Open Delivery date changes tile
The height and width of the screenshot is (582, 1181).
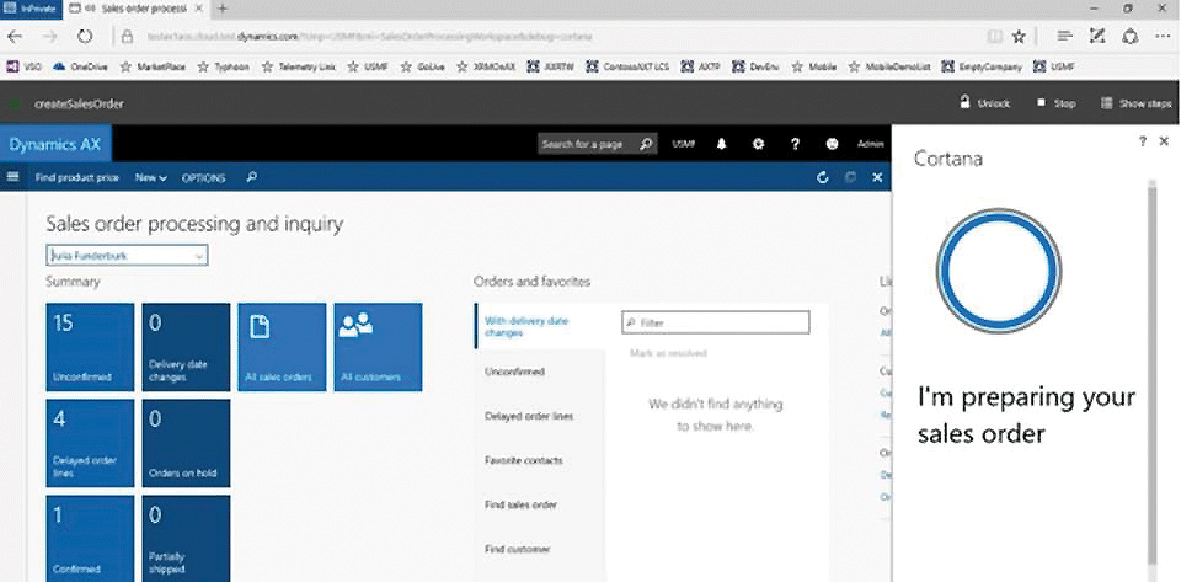click(x=186, y=347)
